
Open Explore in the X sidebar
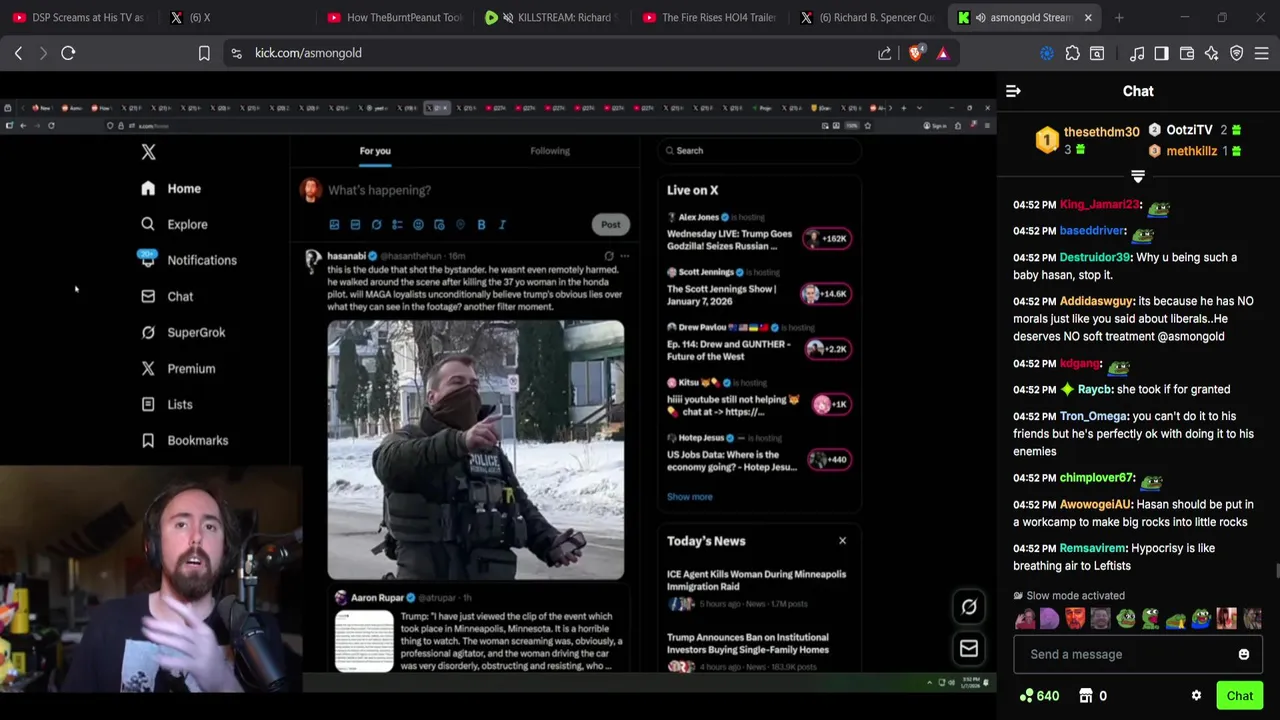point(175,225)
